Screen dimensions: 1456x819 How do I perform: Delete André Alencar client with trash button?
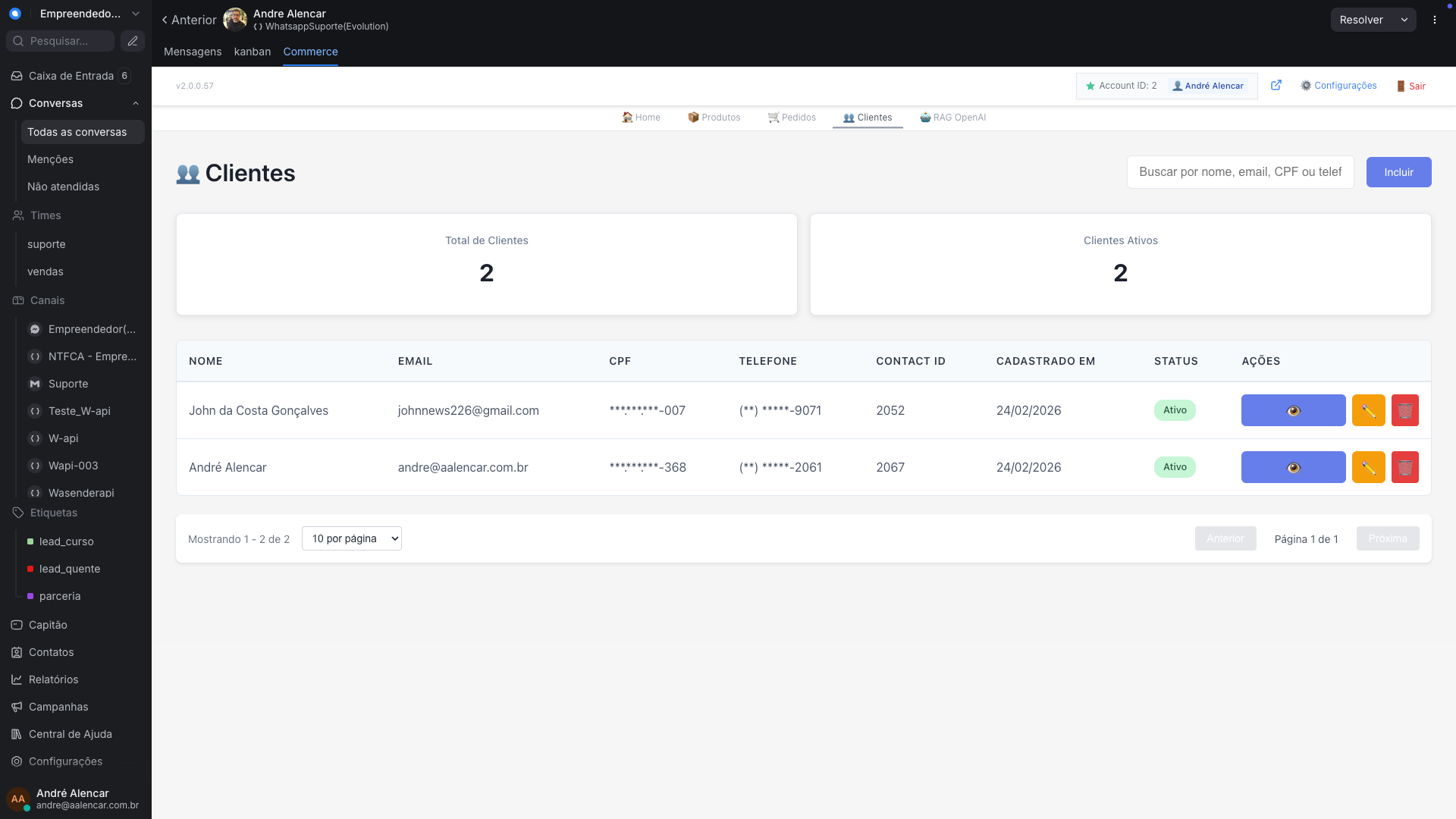(x=1404, y=467)
